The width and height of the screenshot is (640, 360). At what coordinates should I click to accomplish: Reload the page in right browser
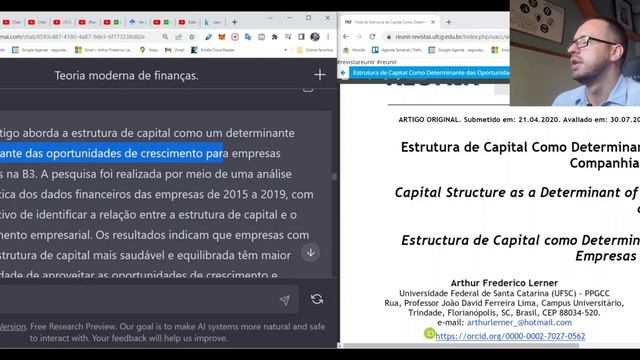point(372,37)
